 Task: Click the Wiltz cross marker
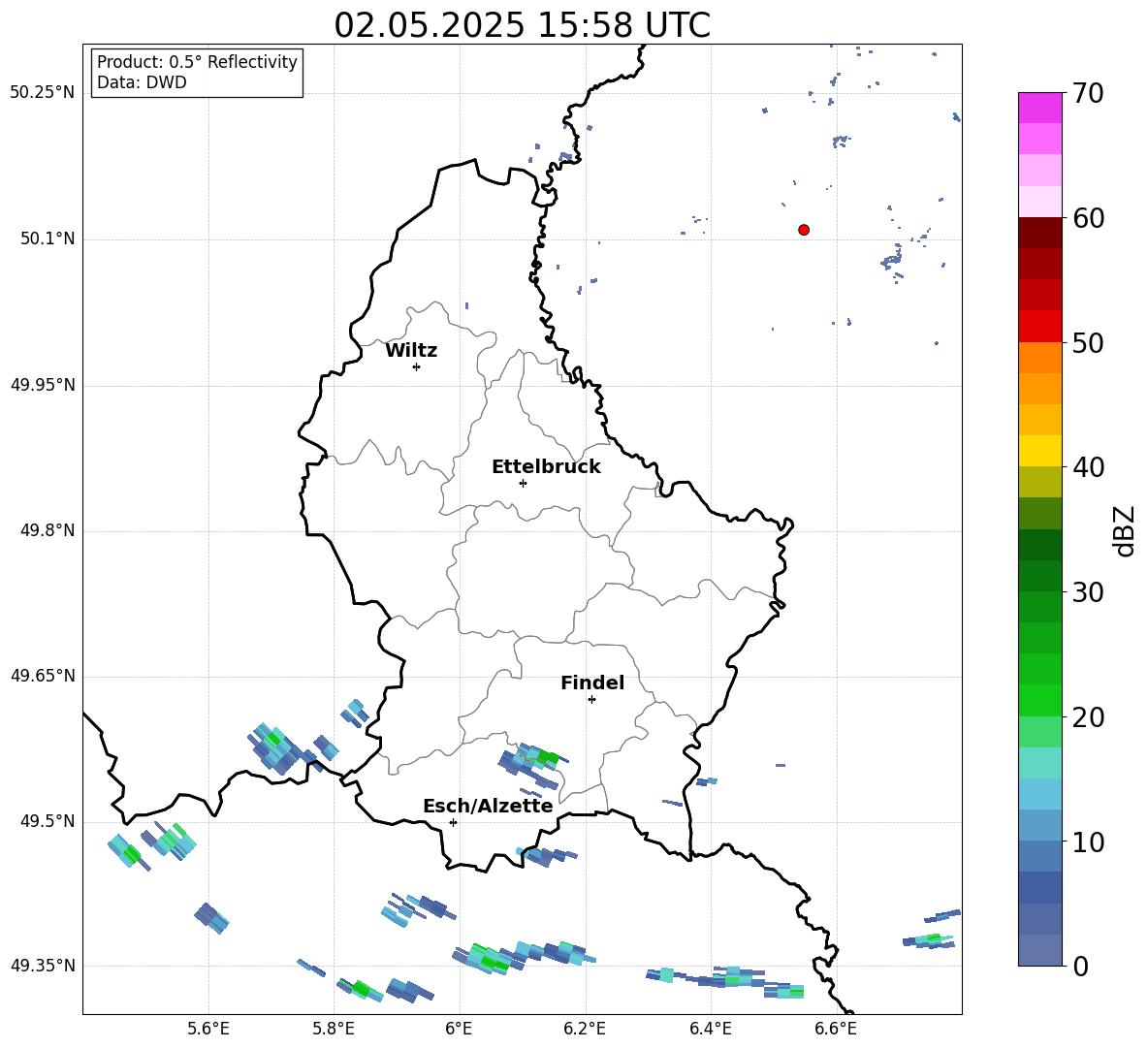point(417,366)
